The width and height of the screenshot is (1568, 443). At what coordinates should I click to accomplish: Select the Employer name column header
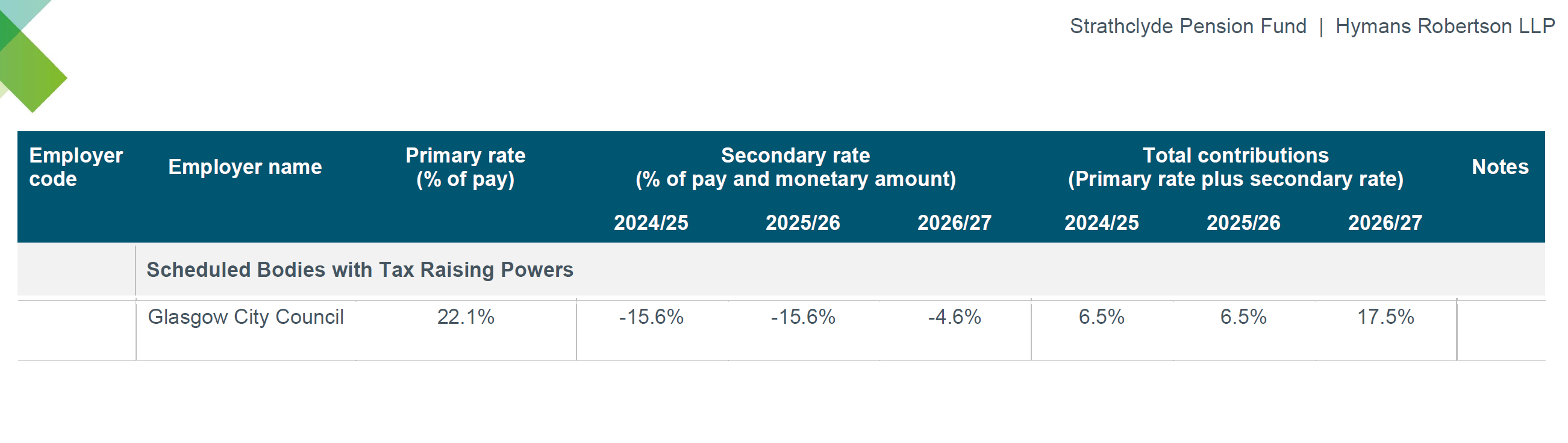coord(245,167)
